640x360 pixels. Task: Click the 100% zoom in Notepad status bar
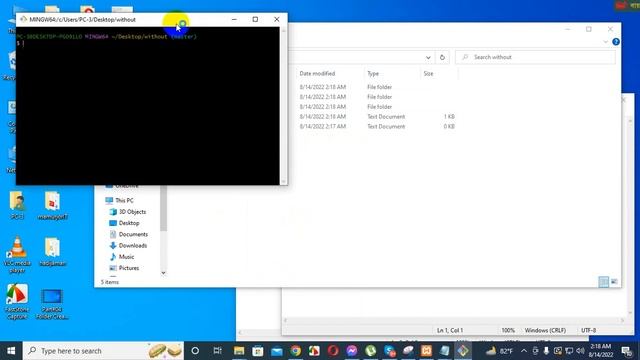(x=508, y=330)
